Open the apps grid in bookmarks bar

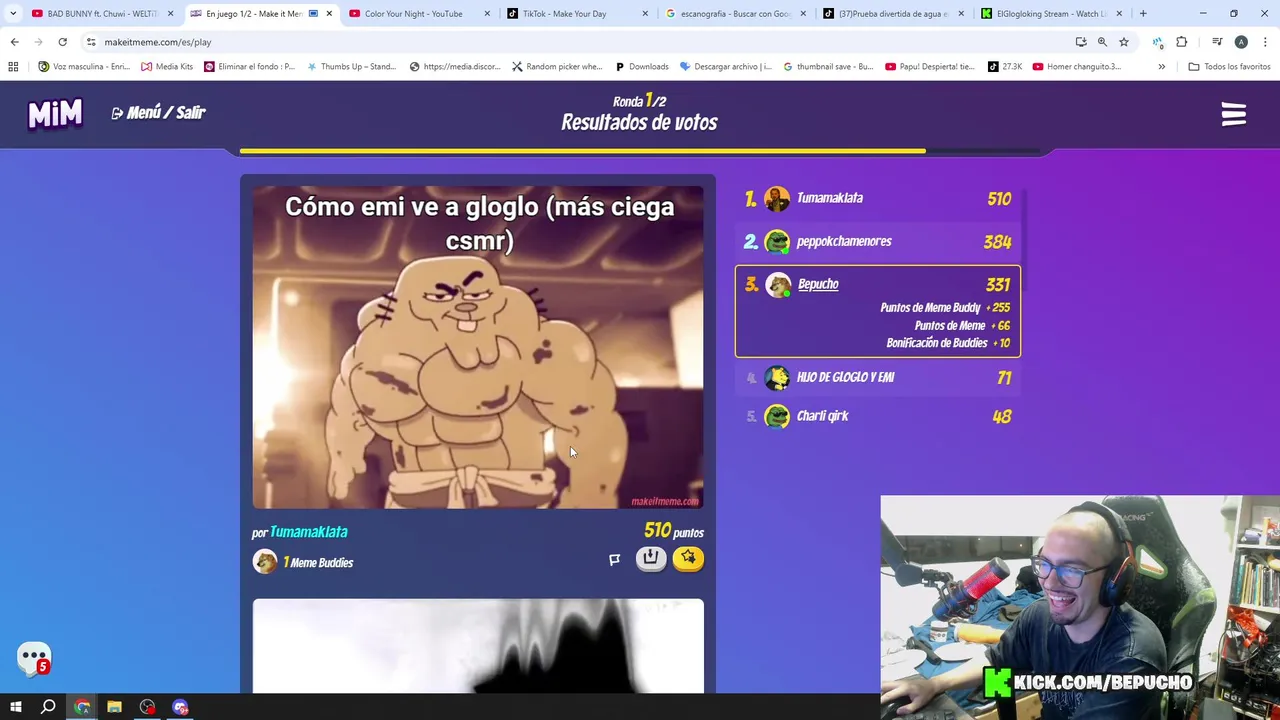[x=13, y=67]
